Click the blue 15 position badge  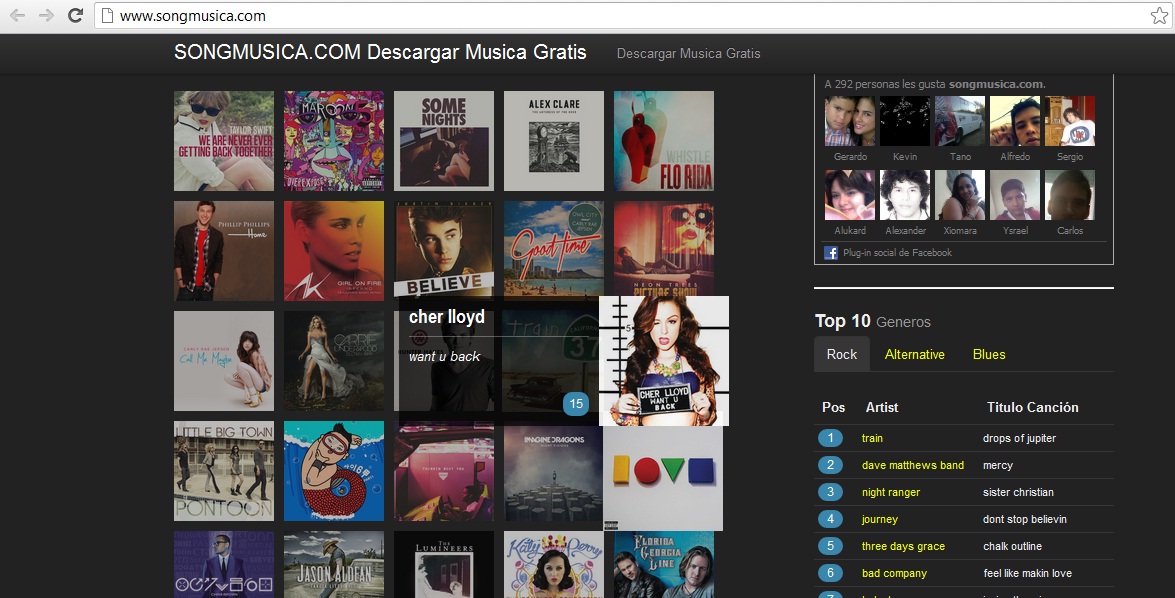(576, 404)
